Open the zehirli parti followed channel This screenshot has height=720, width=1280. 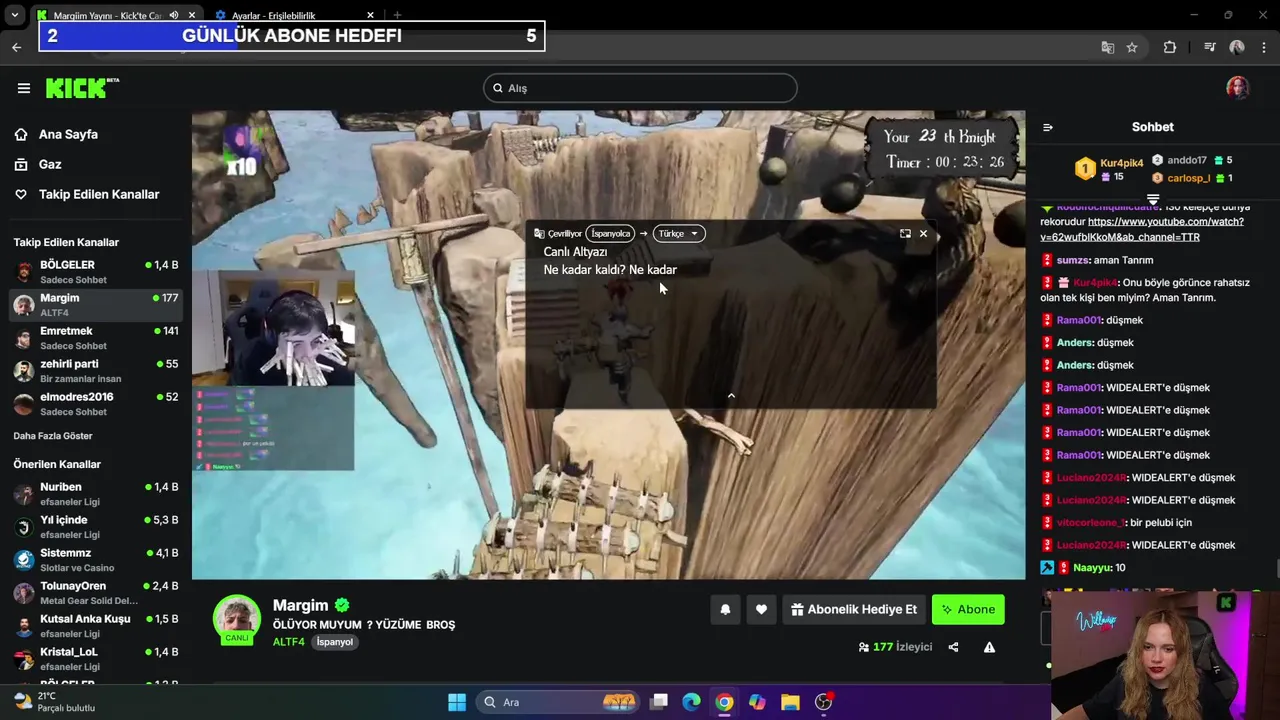[x=96, y=371]
